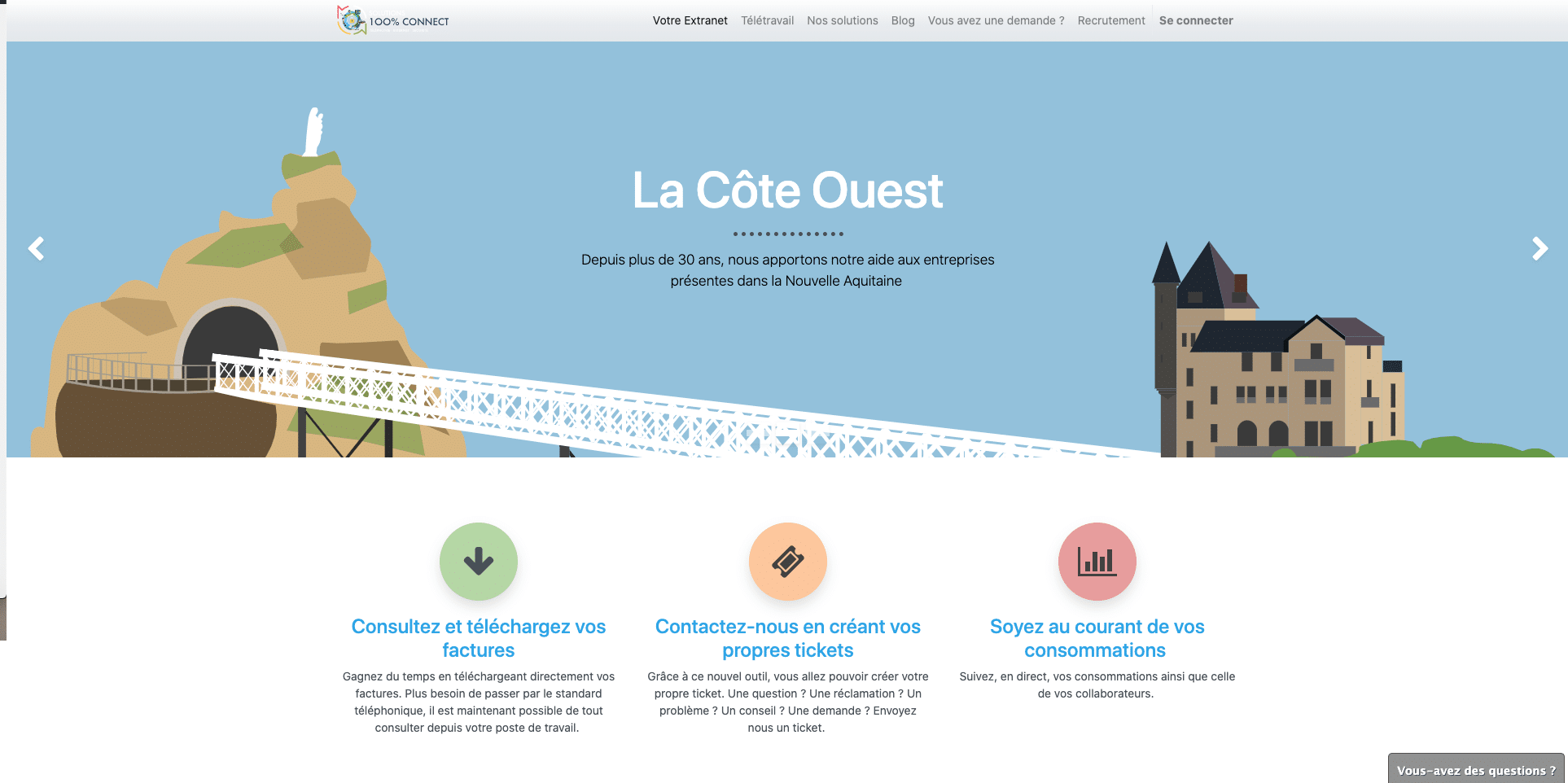Click Se connecter to log in
This screenshot has width=1568, height=783.
coord(1196,20)
